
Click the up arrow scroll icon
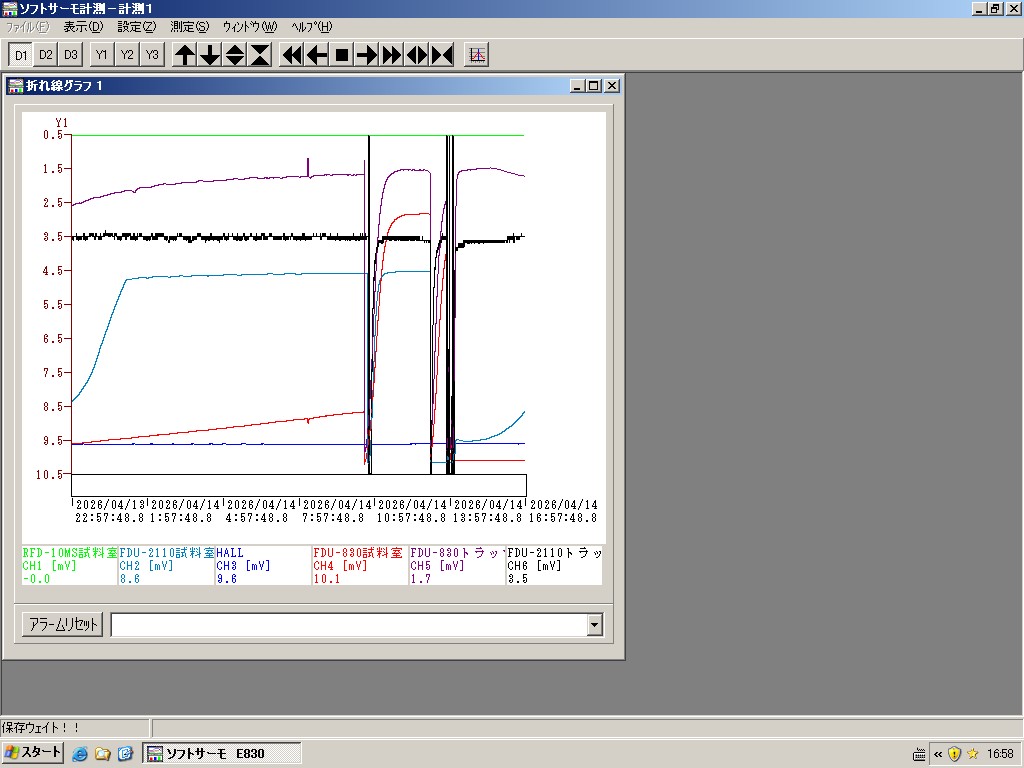(x=185, y=55)
